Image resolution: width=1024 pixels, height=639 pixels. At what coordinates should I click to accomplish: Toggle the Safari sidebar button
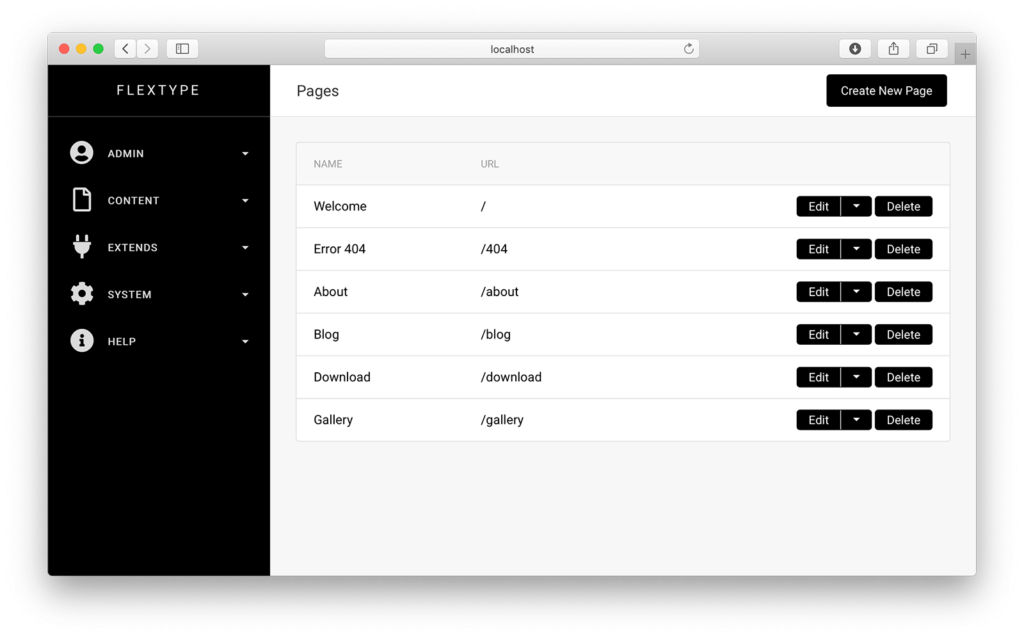click(x=182, y=48)
